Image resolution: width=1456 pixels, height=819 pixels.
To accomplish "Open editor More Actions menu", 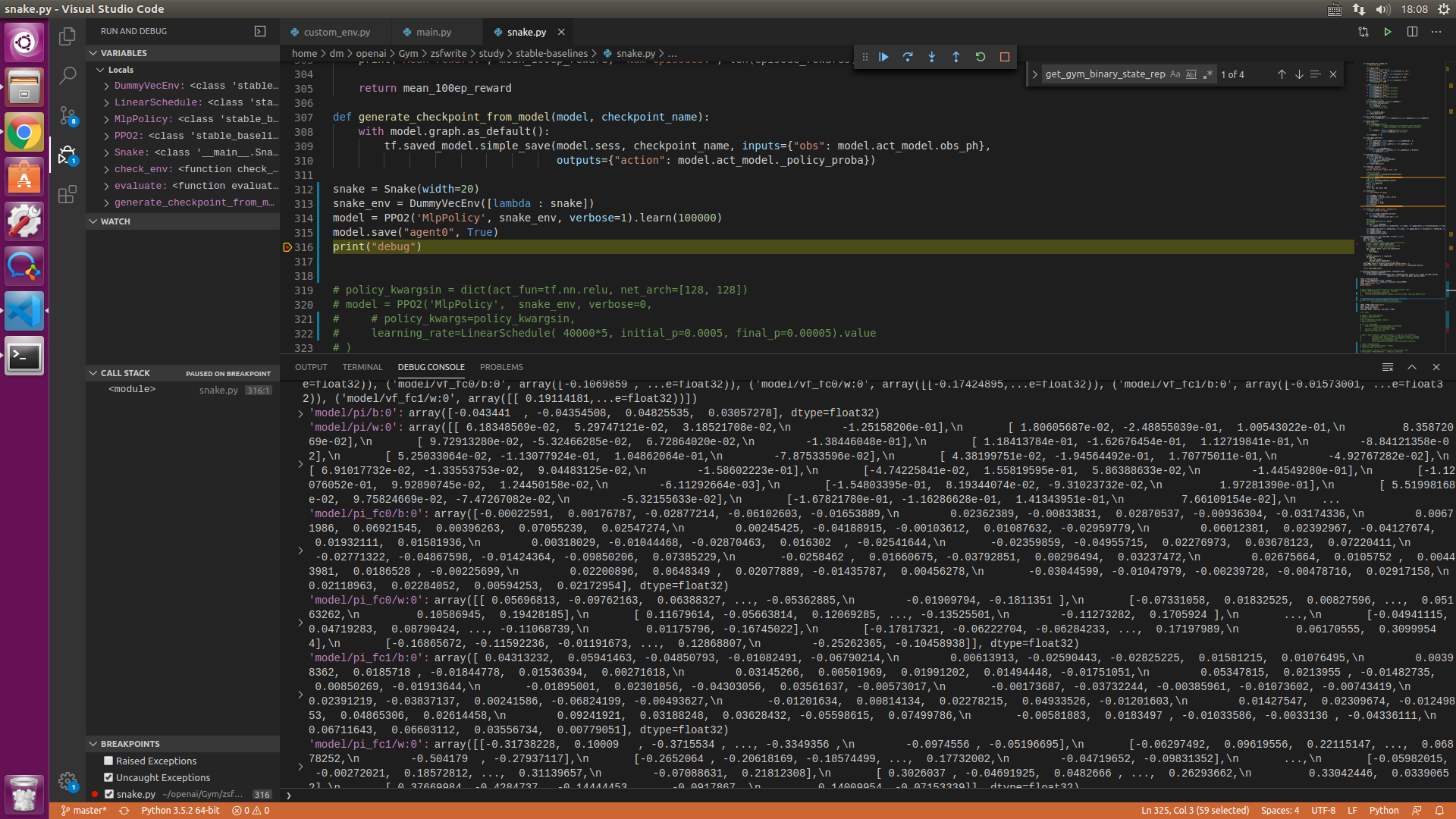I will tap(1436, 32).
